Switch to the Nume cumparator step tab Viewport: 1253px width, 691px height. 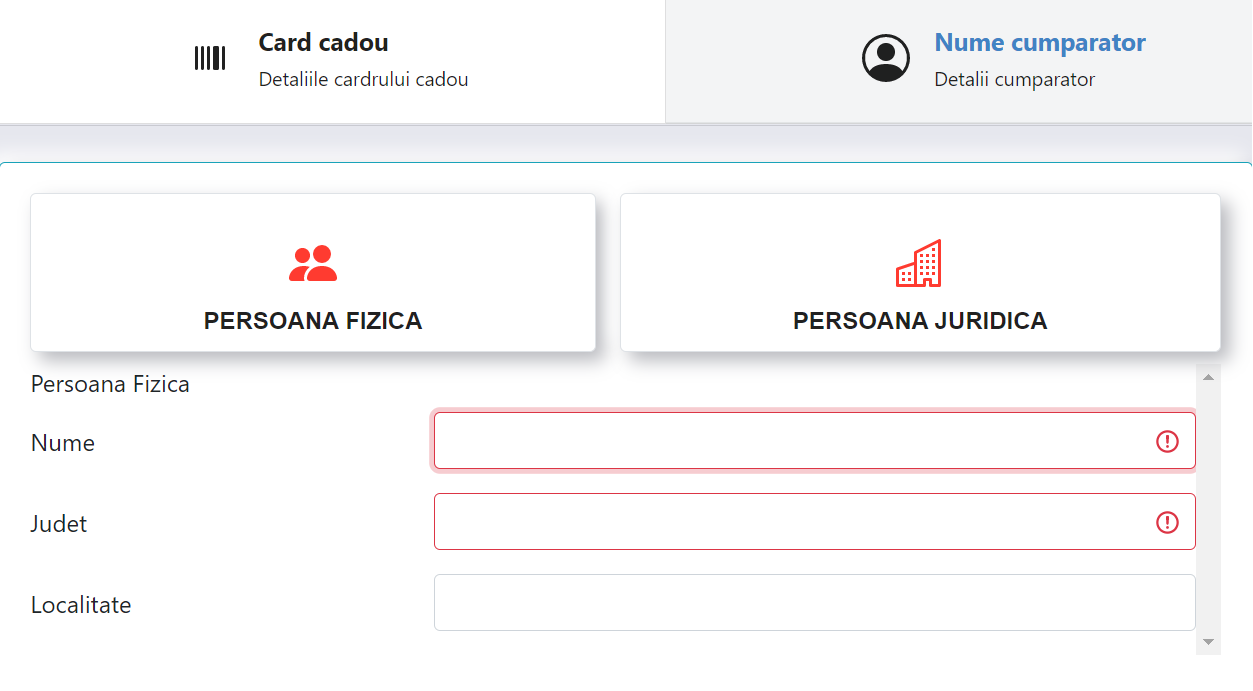coord(959,61)
